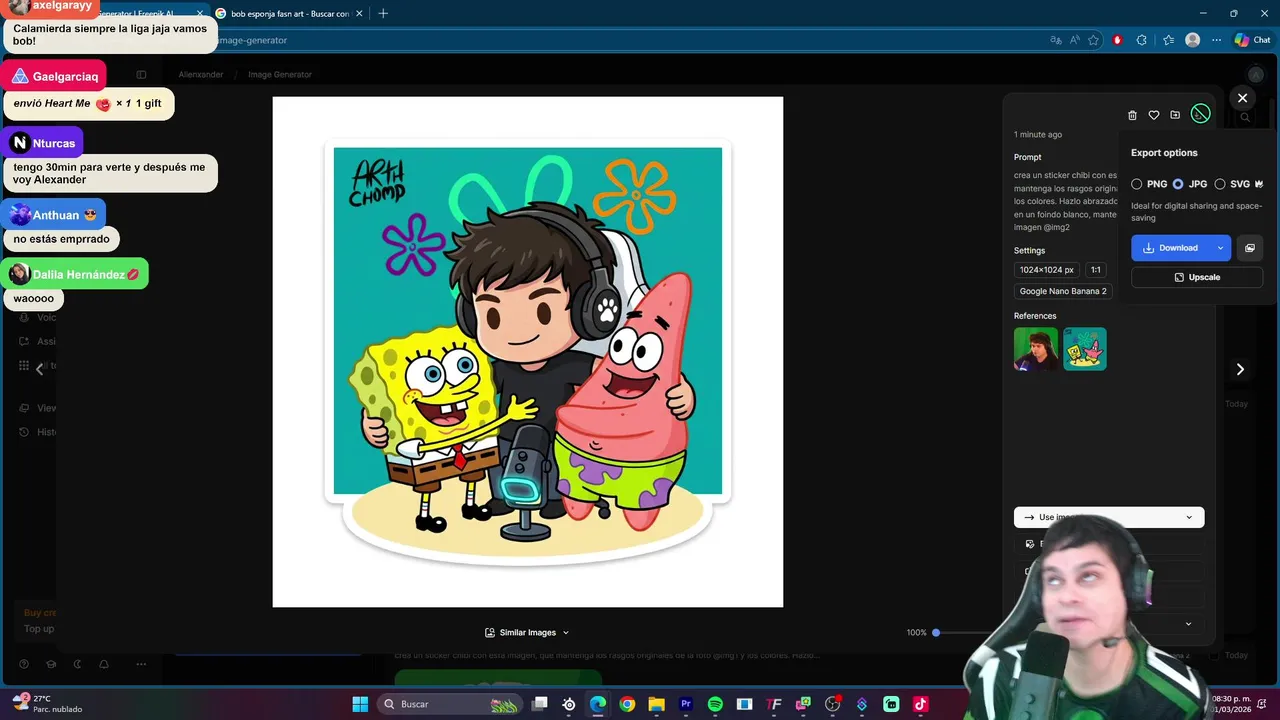Click the image-stack icon beside Download
Viewport: 1280px width, 720px height.
click(1250, 248)
